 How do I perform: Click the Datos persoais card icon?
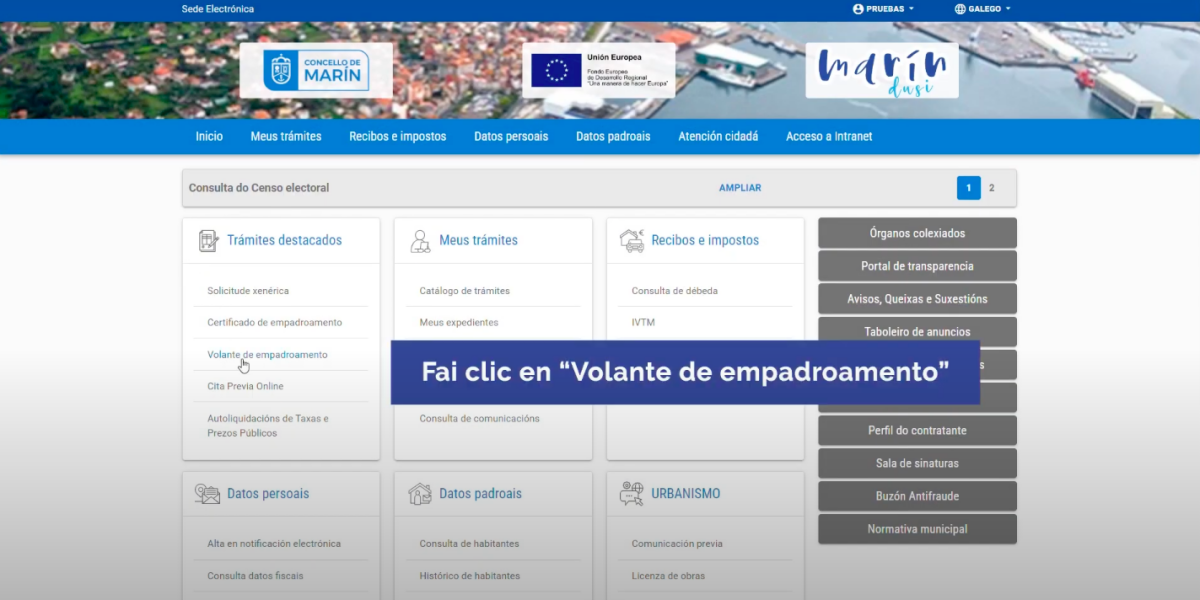tap(208, 493)
